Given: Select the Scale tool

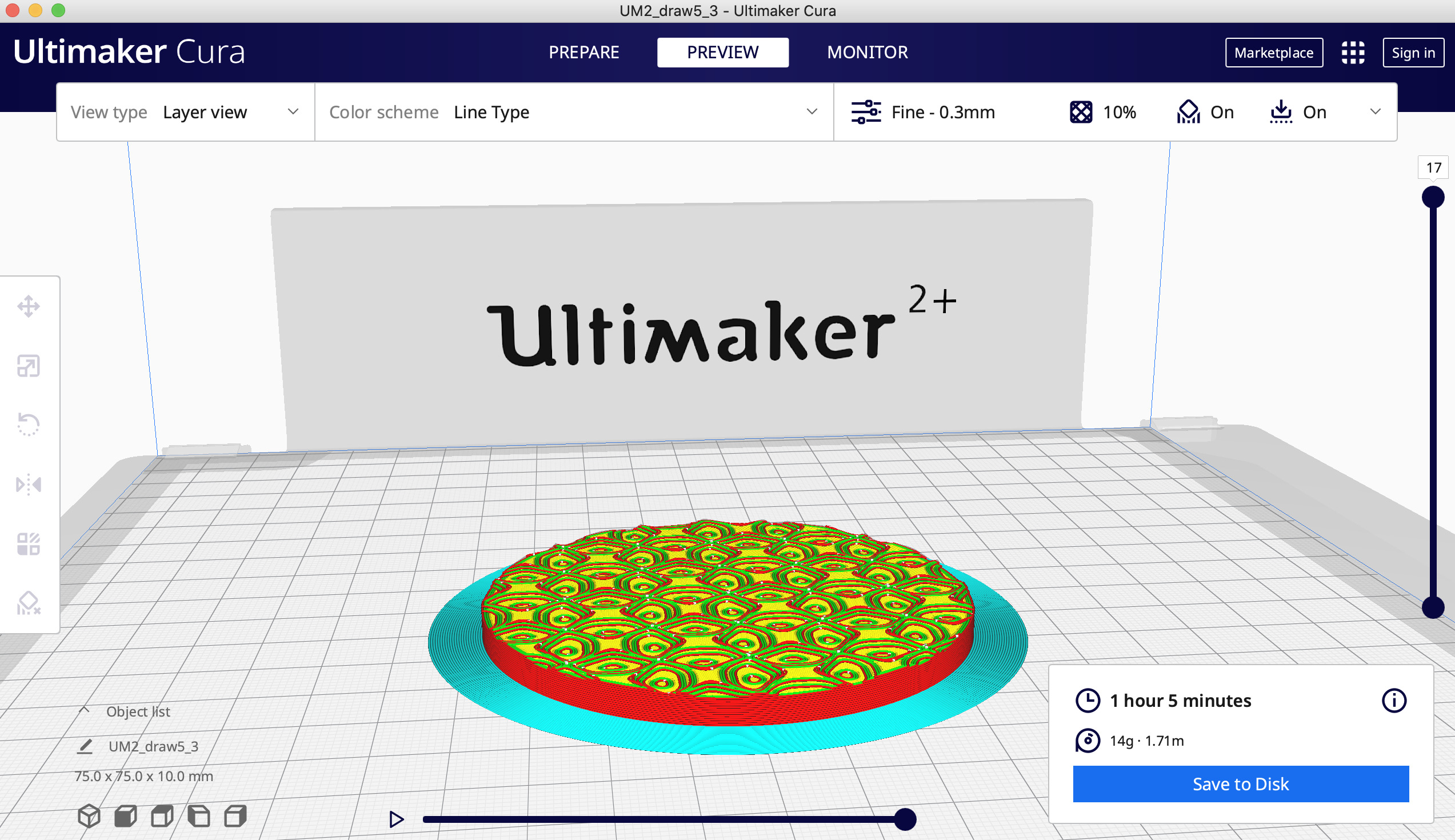Looking at the screenshot, I should pyautogui.click(x=28, y=366).
